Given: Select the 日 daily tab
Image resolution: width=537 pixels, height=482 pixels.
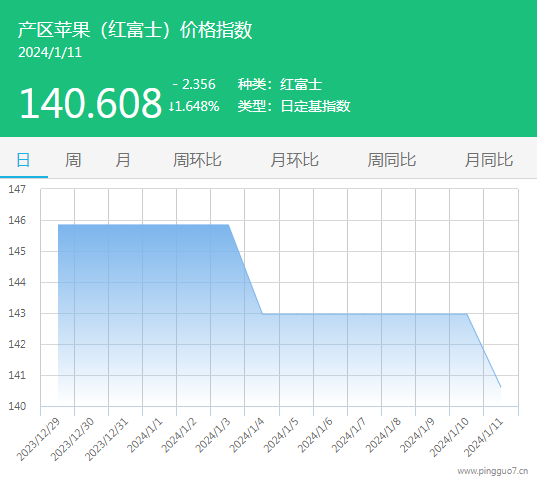Looking at the screenshot, I should (x=23, y=160).
